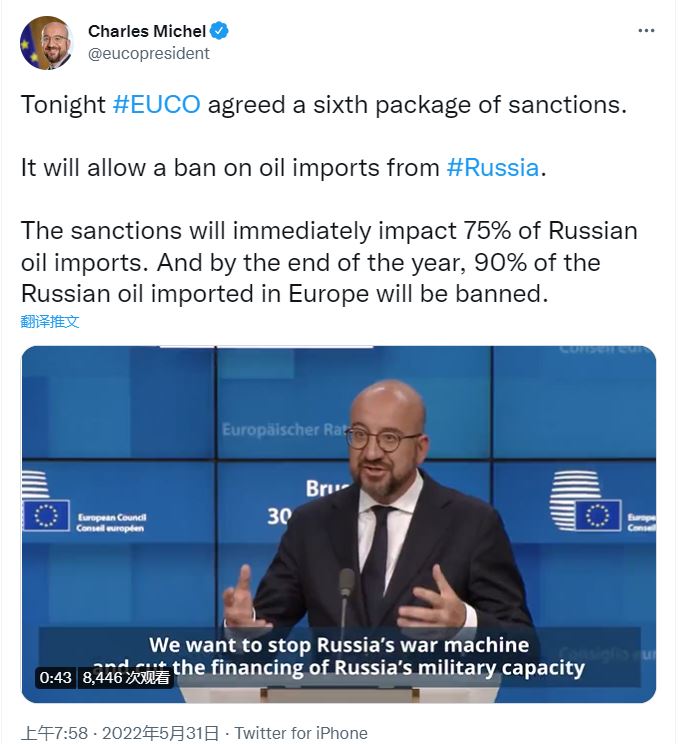Click the sentence about sixth sanctions package
This screenshot has width=687, height=744.
click(323, 105)
